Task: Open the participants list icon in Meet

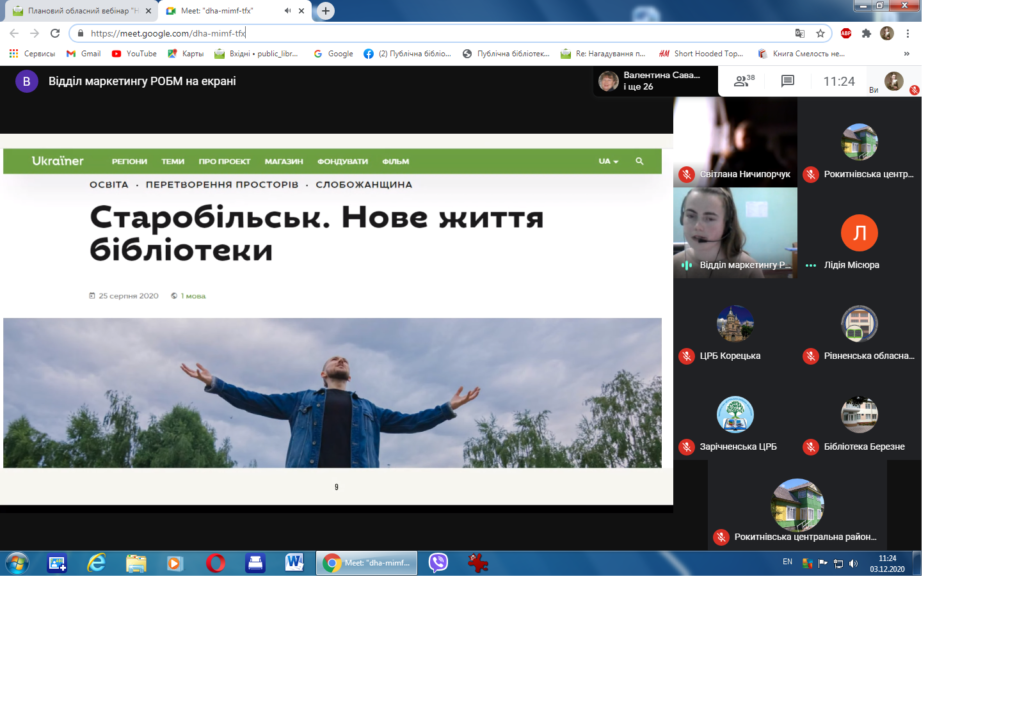Action: pos(742,81)
